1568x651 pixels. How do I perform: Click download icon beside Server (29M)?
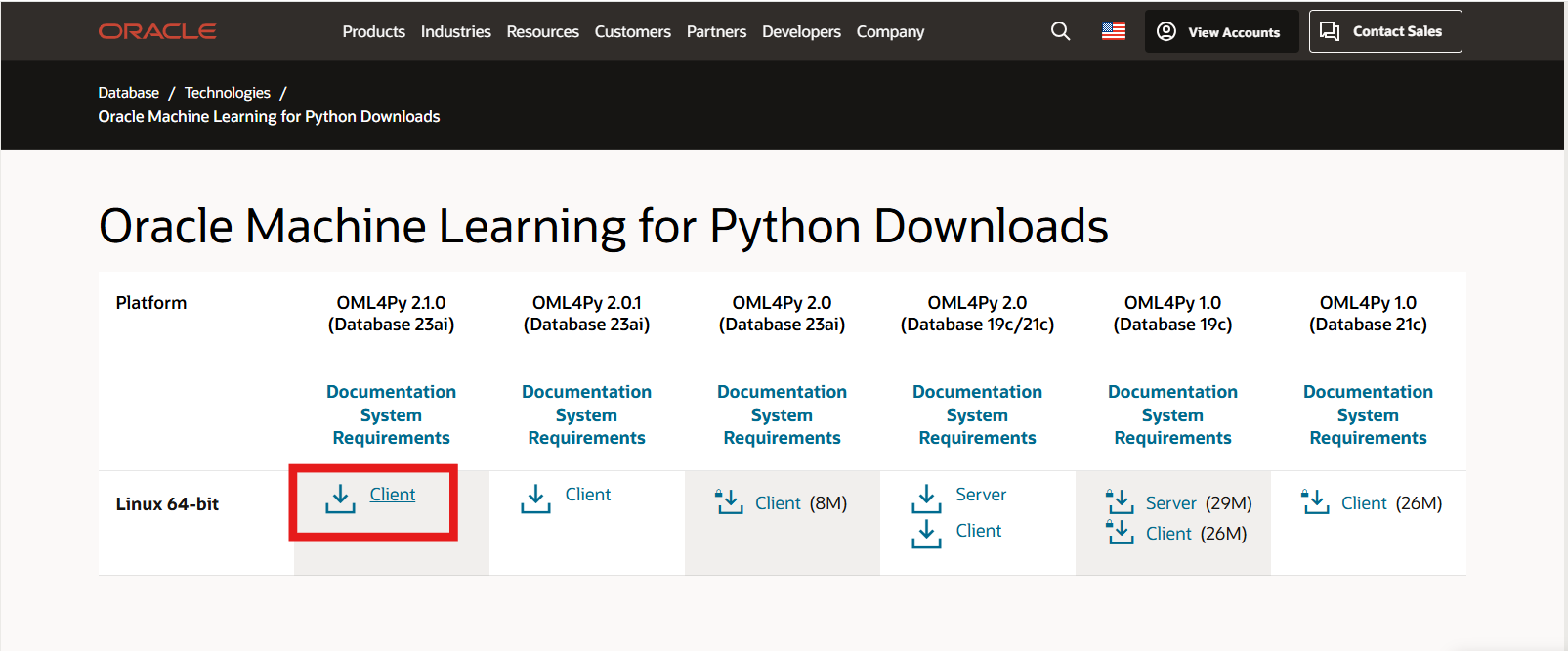pyautogui.click(x=1120, y=502)
